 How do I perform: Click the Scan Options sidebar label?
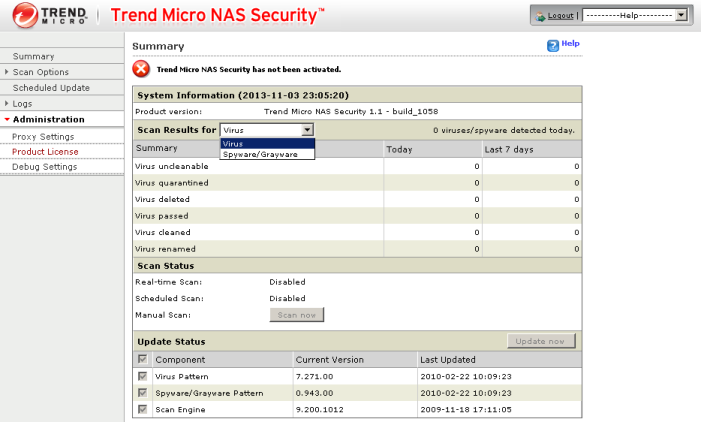point(41,72)
